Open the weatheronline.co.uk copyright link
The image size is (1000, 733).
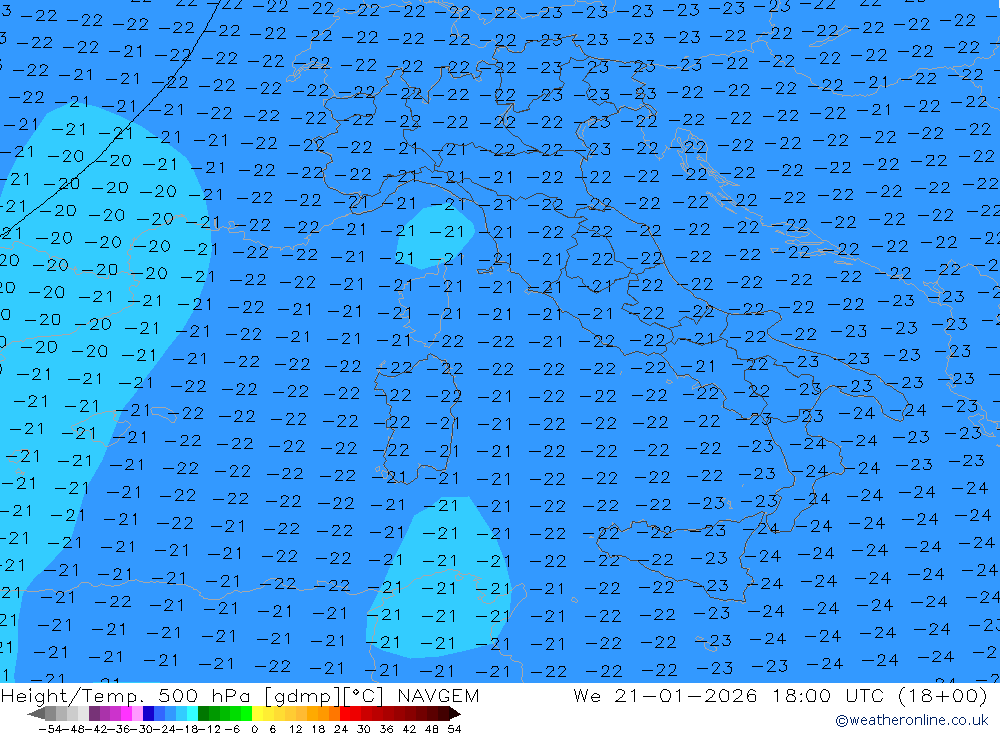[x=911, y=720]
